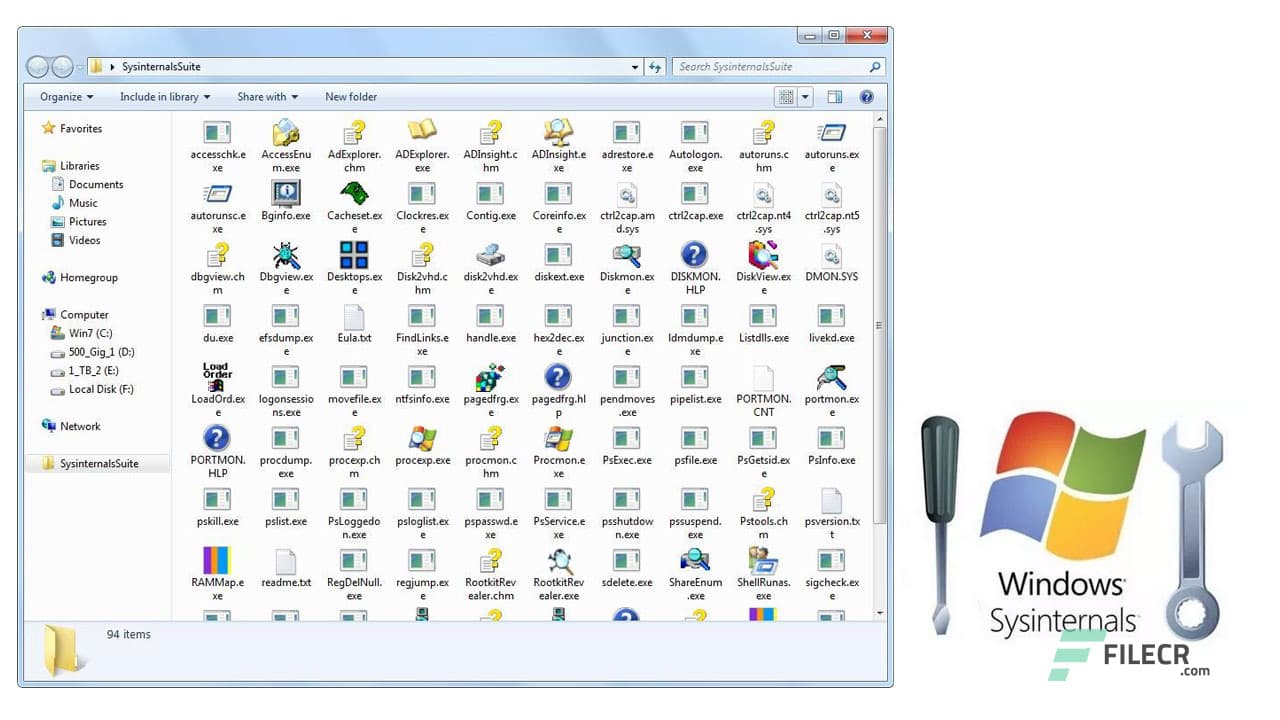The image size is (1280, 720).
Task: Click the New folder button
Action: (351, 97)
